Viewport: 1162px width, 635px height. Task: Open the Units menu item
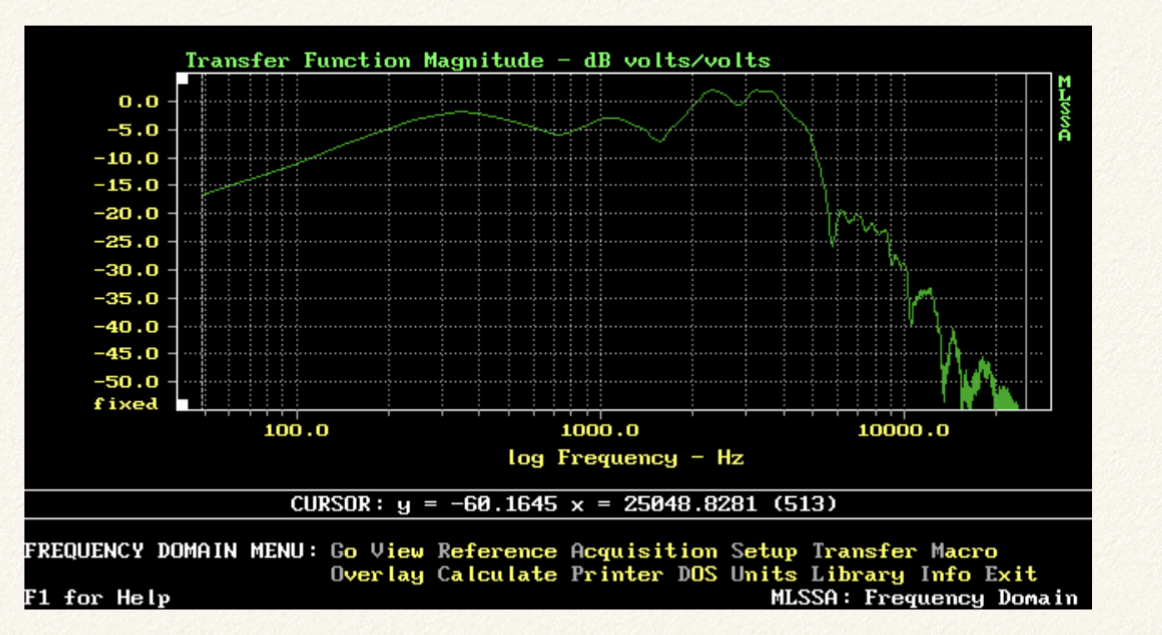click(x=764, y=574)
